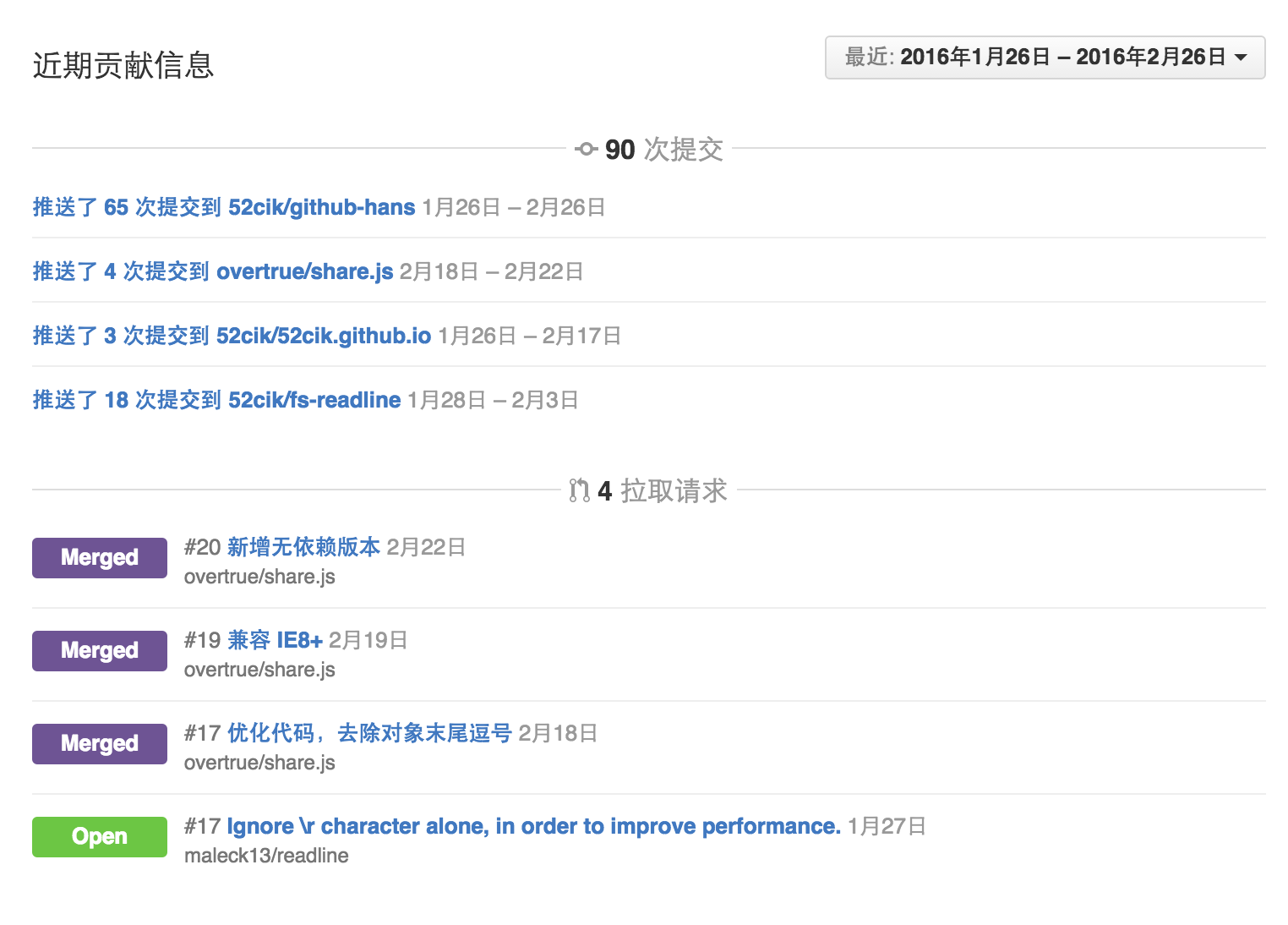Click the green Open badge on readline PR

click(99, 836)
